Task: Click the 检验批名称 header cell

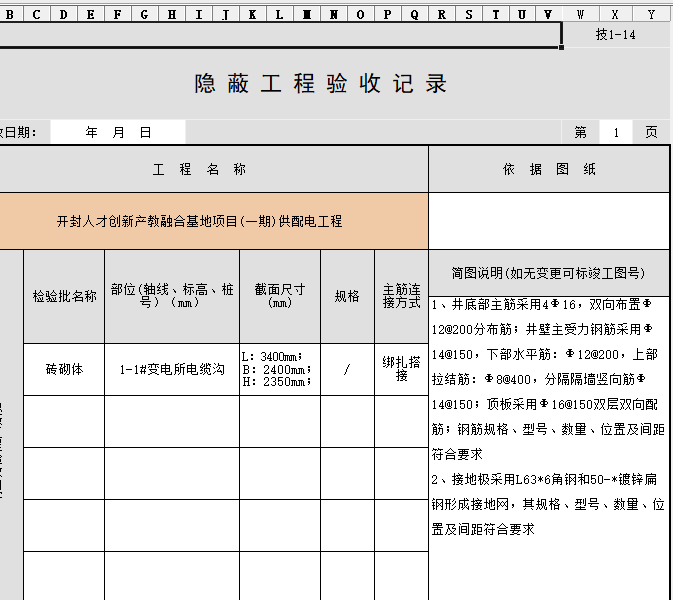Action: tap(64, 296)
